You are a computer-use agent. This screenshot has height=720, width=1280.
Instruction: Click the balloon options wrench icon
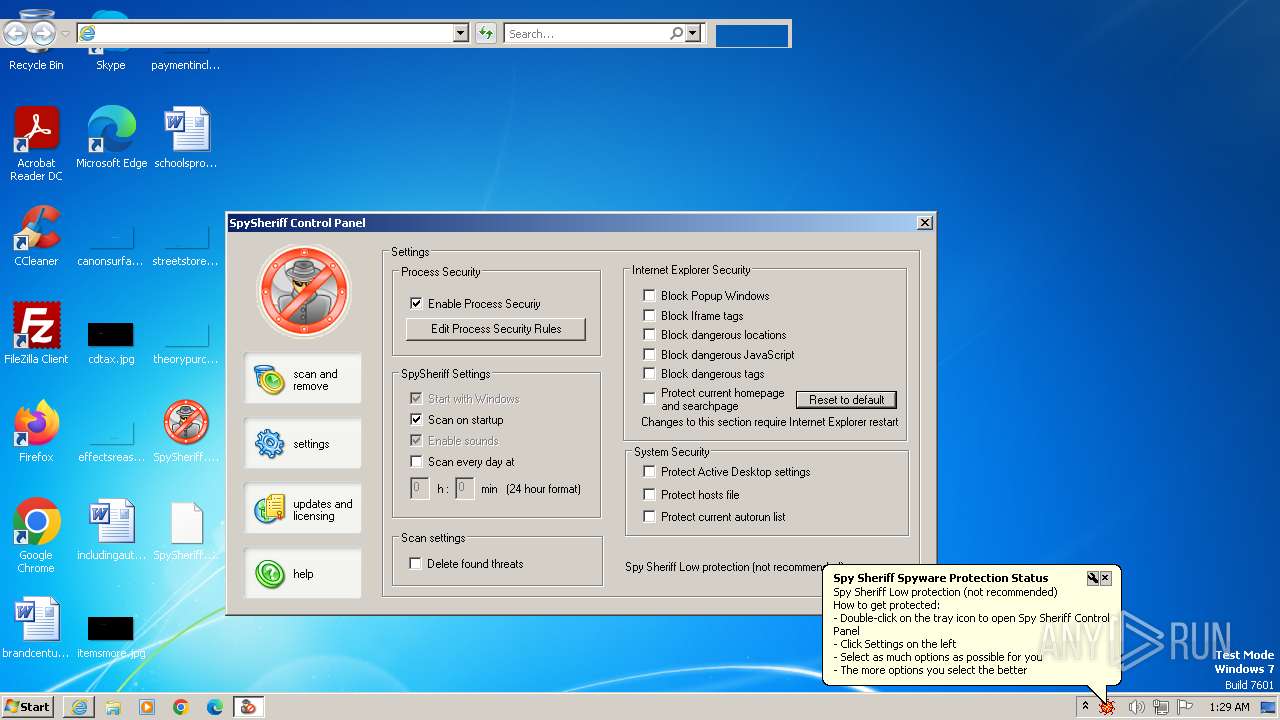1093,578
